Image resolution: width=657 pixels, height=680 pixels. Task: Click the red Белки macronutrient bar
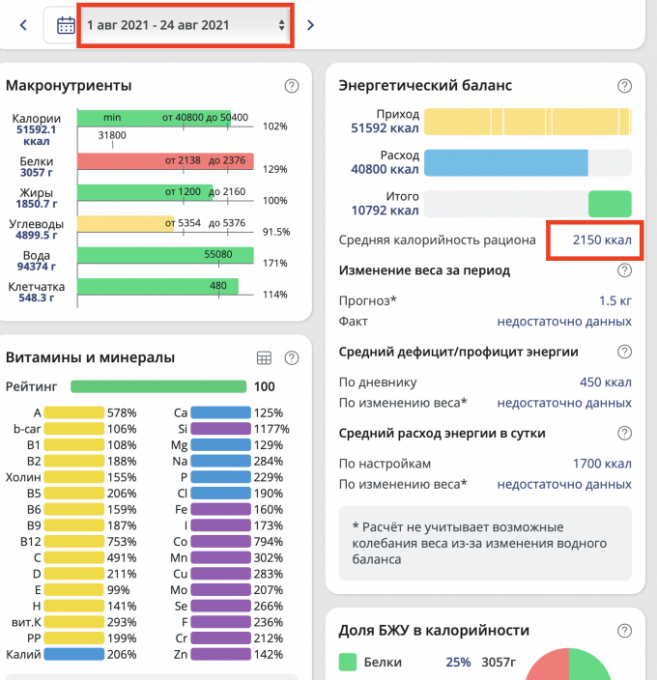tap(165, 162)
